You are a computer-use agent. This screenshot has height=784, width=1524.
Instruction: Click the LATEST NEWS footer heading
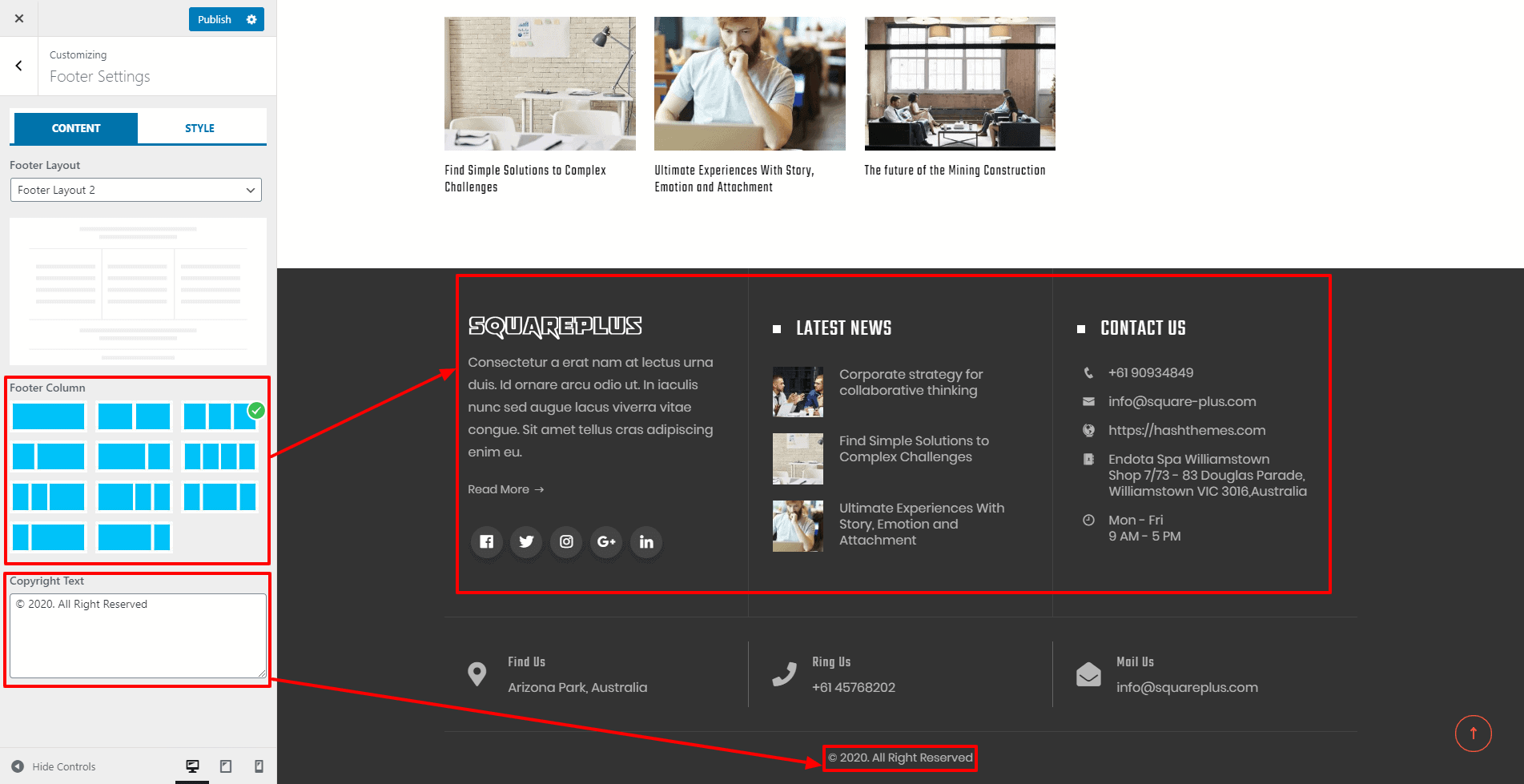(x=843, y=328)
